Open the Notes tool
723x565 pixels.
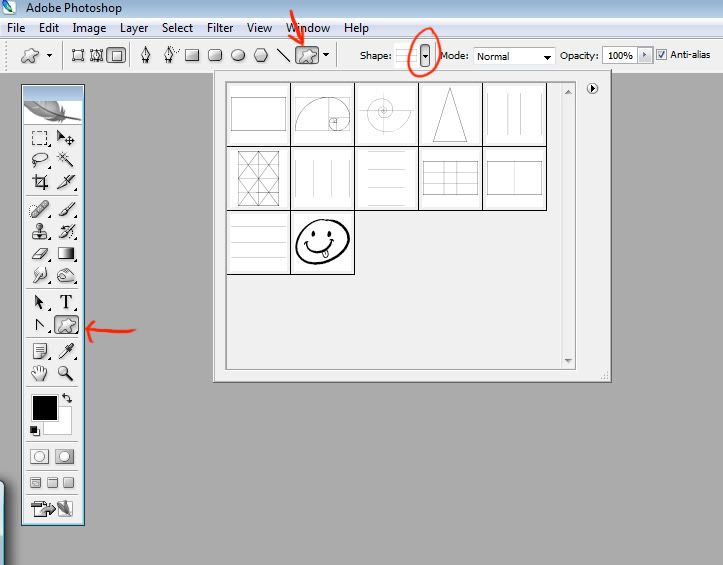point(40,351)
